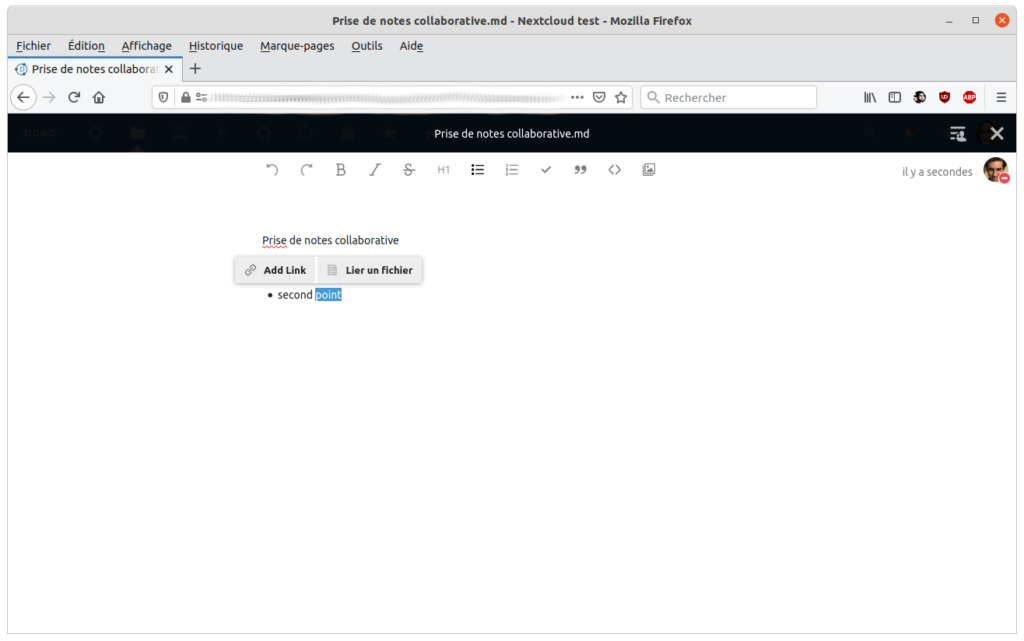1024x641 pixels.
Task: Open the Firefox library icon
Action: (870, 97)
